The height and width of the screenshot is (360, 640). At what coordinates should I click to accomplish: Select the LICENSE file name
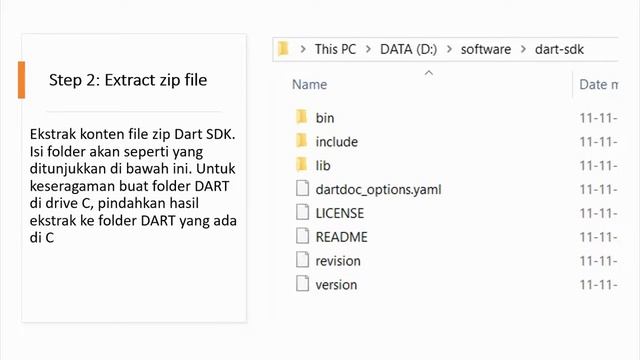pos(340,213)
